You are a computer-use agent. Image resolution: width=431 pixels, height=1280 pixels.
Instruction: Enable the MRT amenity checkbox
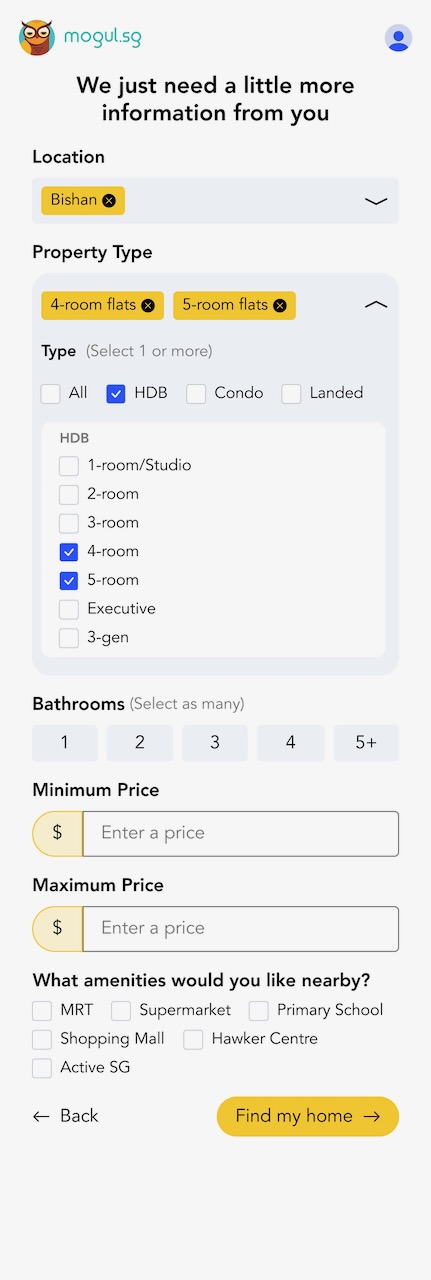click(42, 1011)
